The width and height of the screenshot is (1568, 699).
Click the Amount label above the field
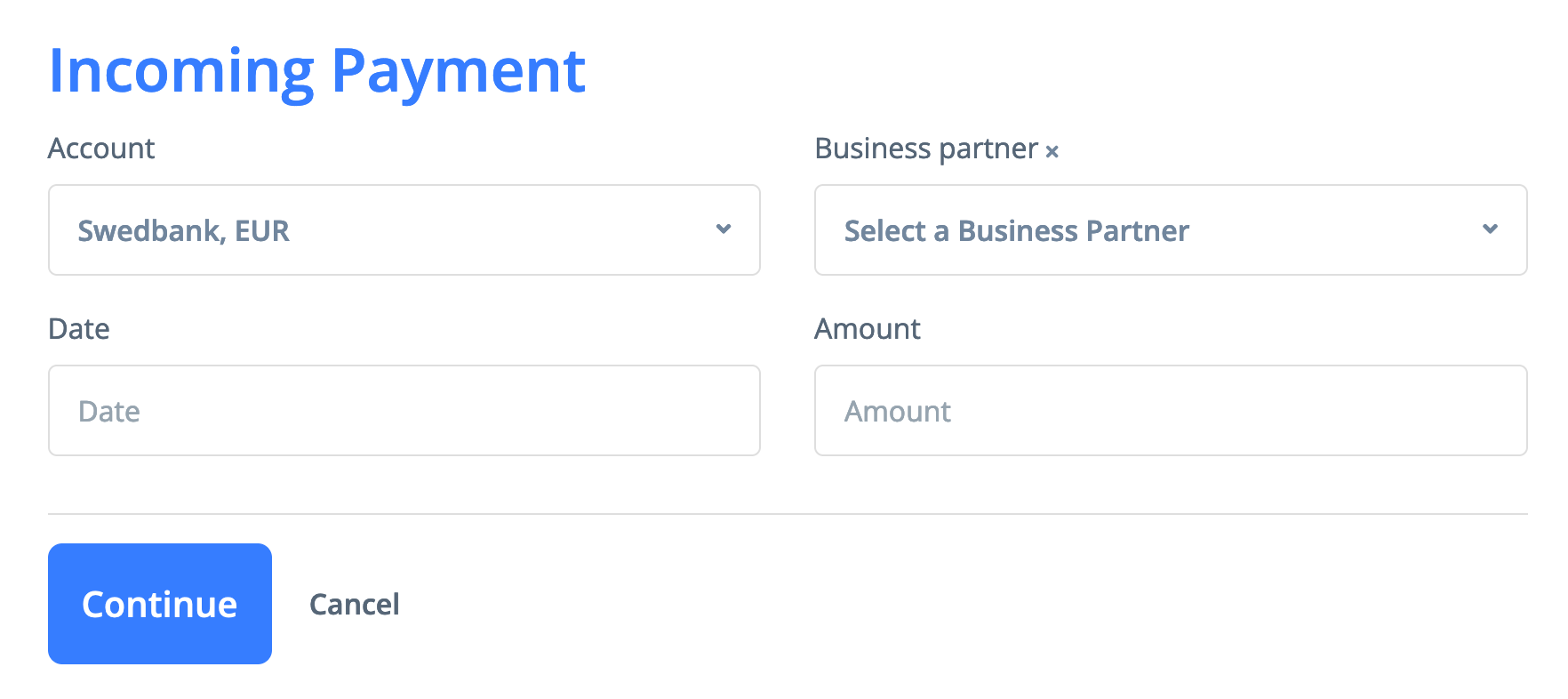click(x=867, y=329)
